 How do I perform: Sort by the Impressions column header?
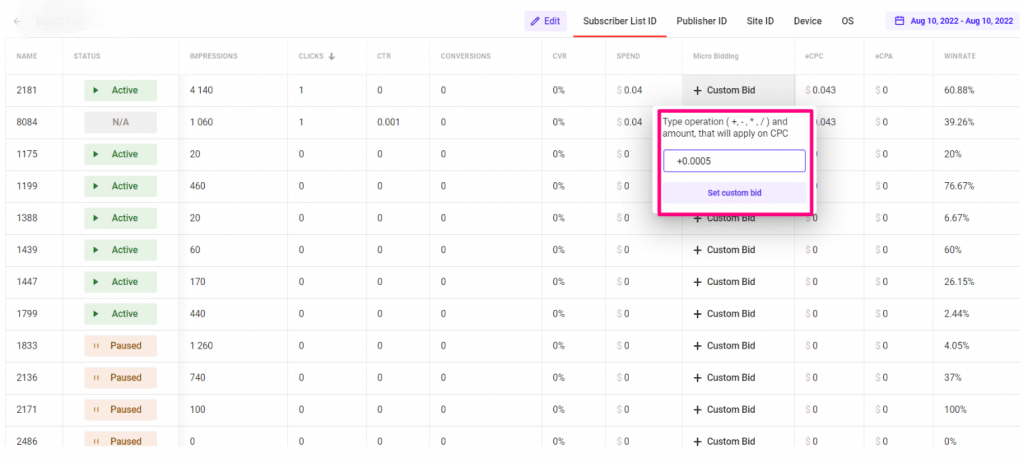coord(213,56)
